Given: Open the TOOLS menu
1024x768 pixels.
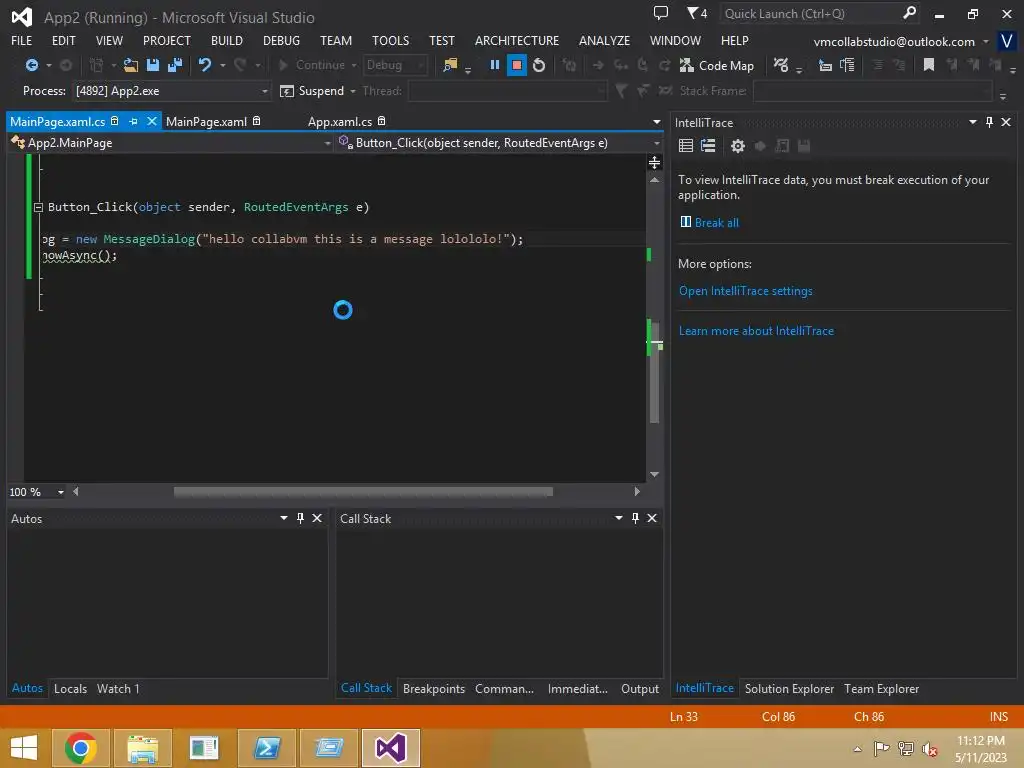Looking at the screenshot, I should pyautogui.click(x=391, y=40).
